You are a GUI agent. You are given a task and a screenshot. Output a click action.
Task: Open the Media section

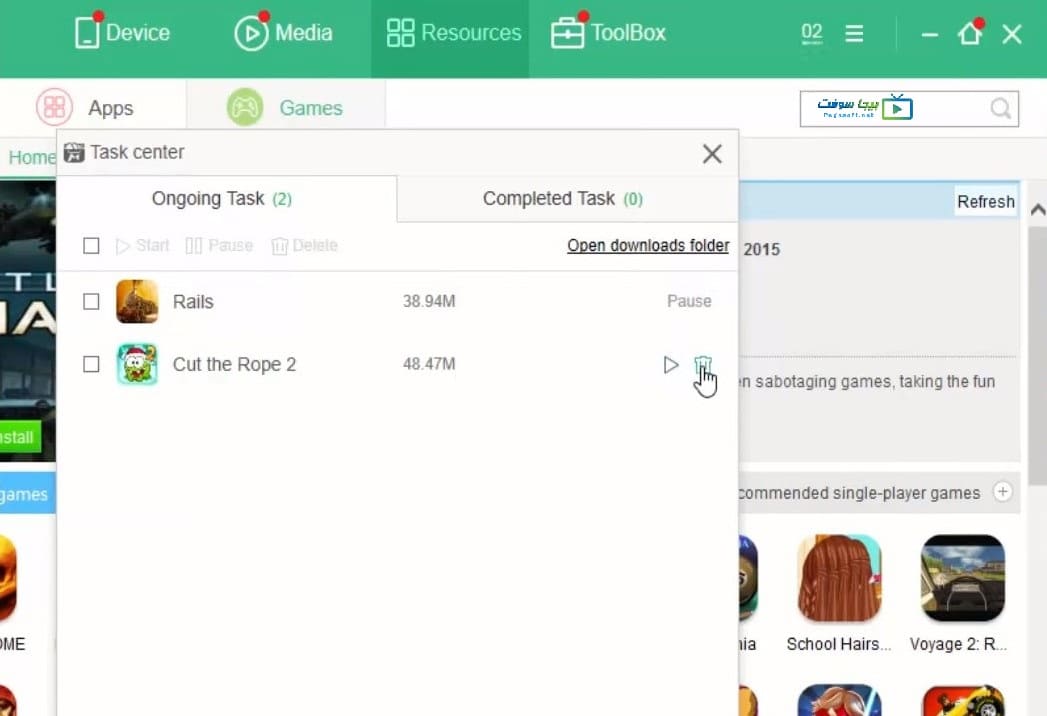[283, 32]
